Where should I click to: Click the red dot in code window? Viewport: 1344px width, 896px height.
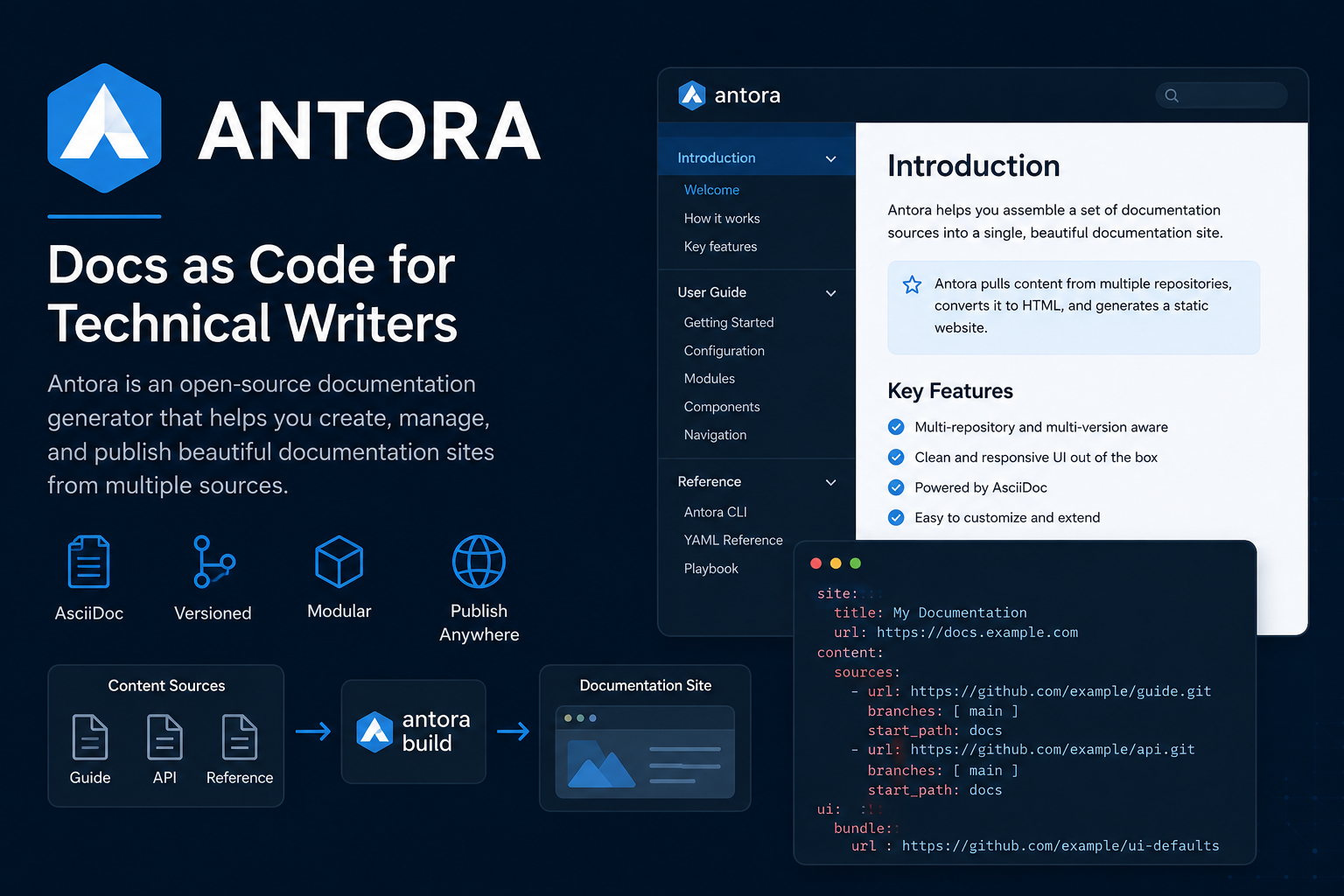pos(816,563)
